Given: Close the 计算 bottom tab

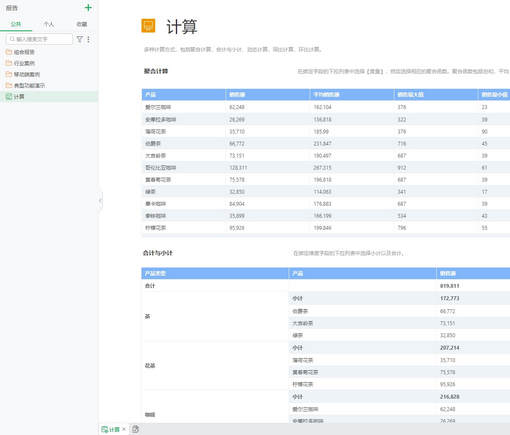Looking at the screenshot, I should 124,429.
